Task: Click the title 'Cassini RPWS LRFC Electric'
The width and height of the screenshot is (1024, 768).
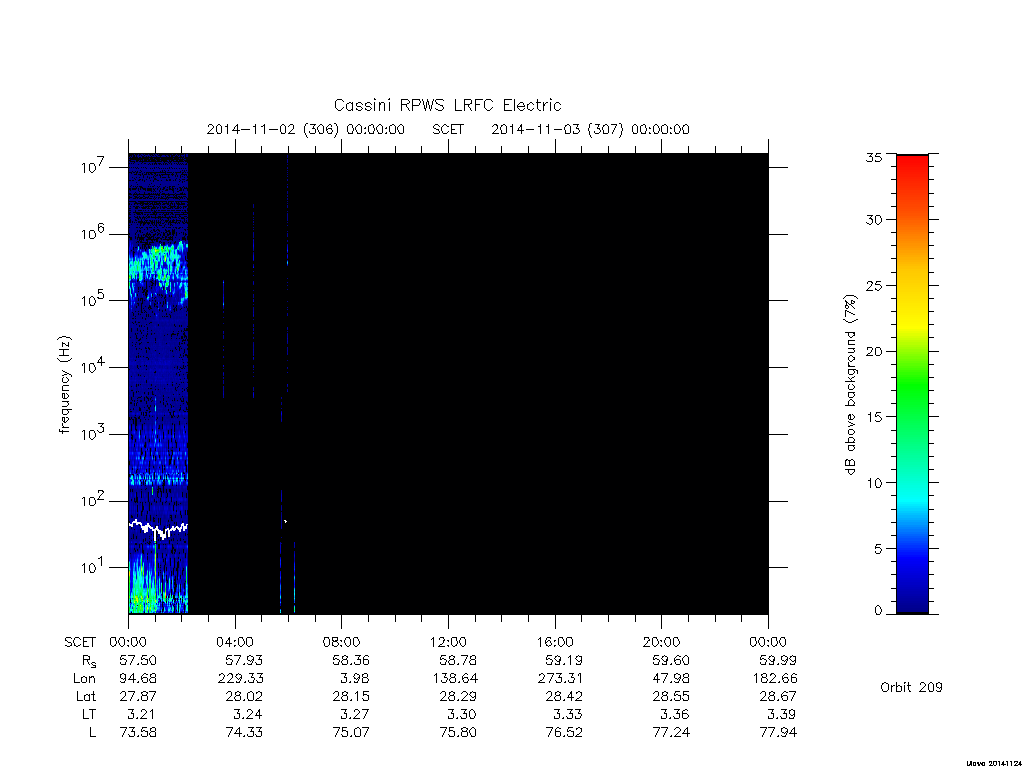Action: coord(447,105)
